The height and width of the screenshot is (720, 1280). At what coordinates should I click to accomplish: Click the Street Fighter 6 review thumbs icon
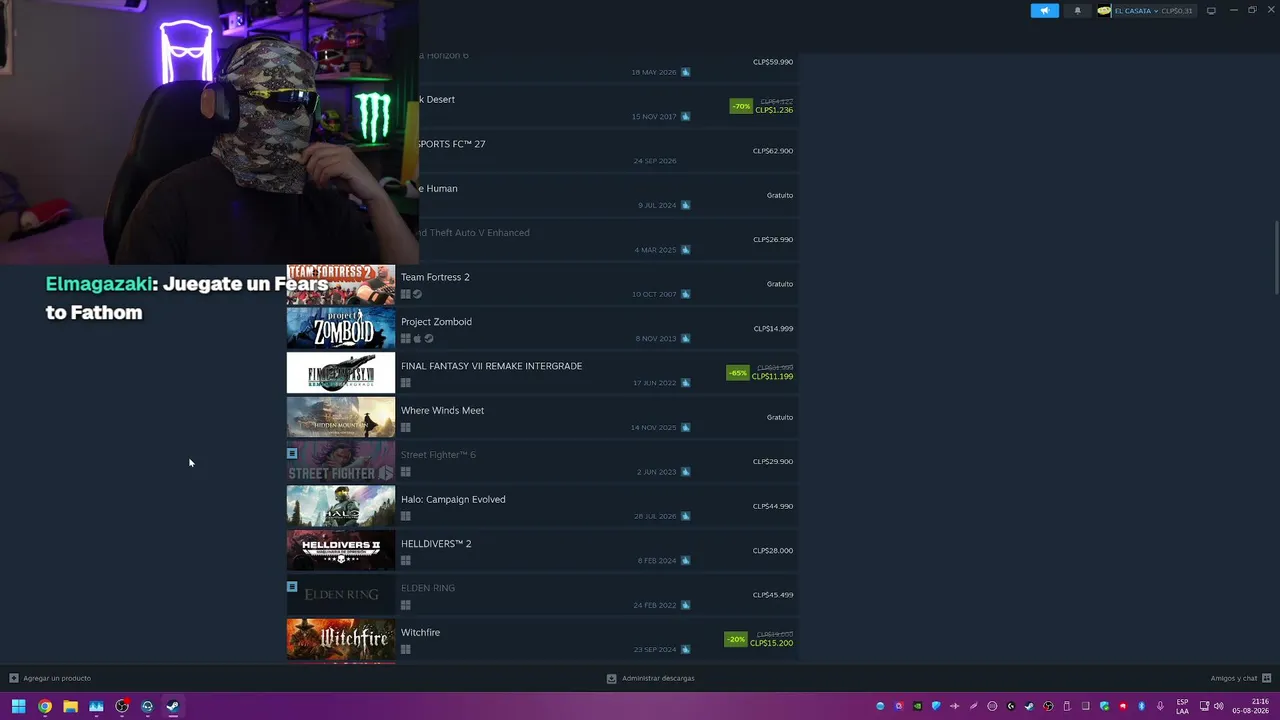point(685,472)
